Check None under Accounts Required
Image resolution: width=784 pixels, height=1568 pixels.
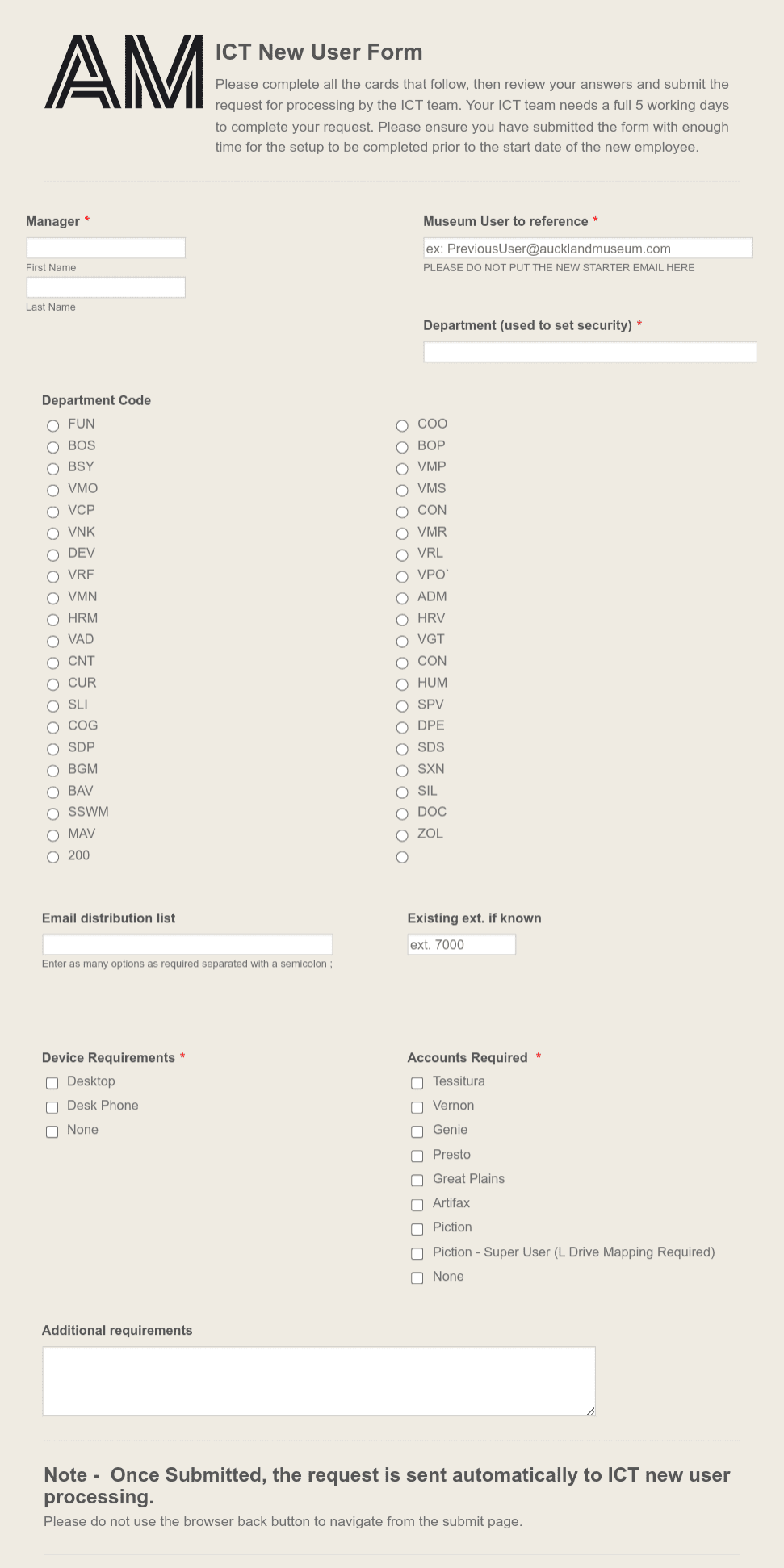pyautogui.click(x=417, y=1277)
